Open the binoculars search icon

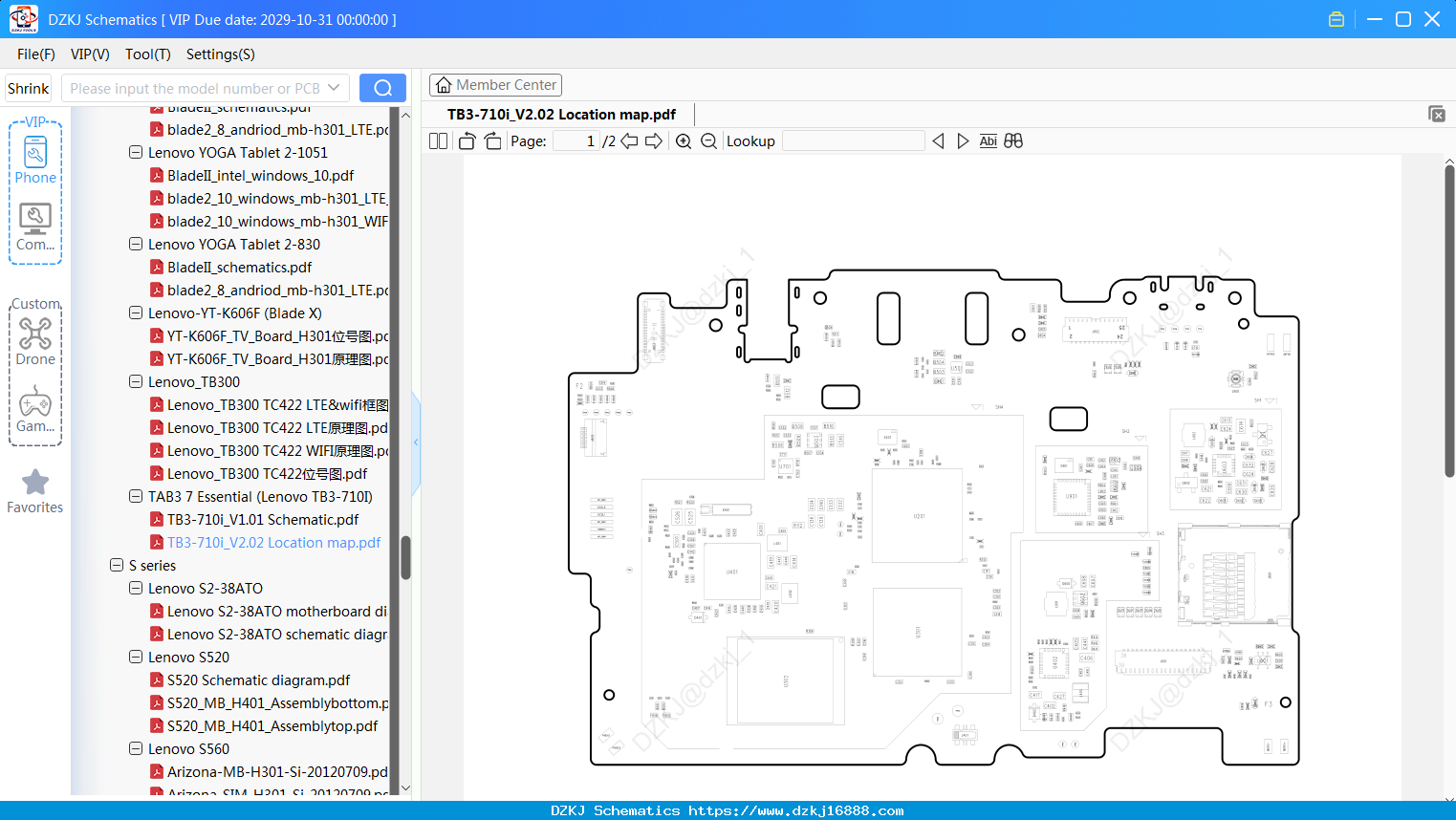pyautogui.click(x=1013, y=141)
